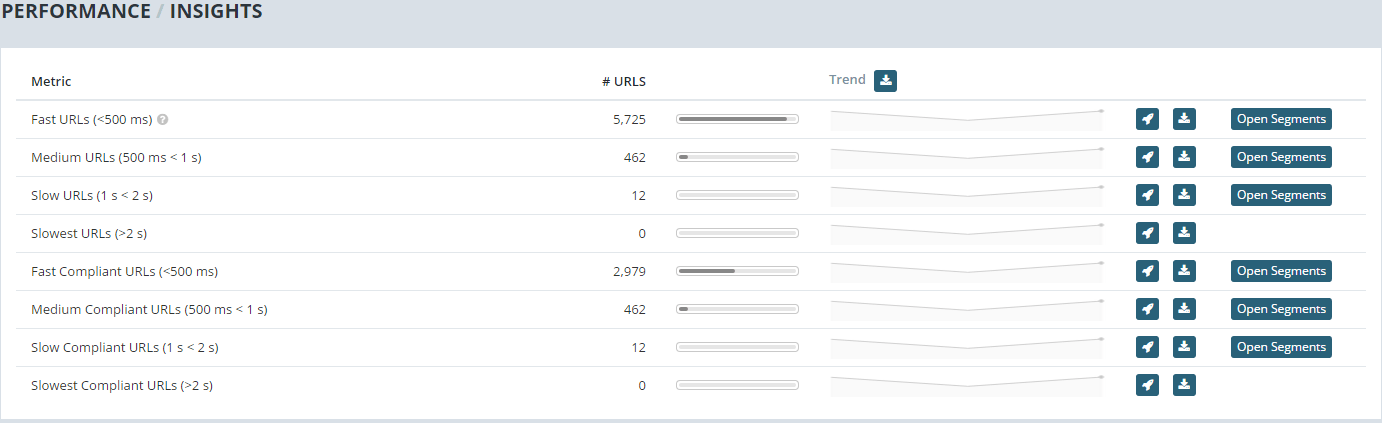Click the 5,725 URL count
This screenshot has height=423, width=1382.
coord(628,120)
